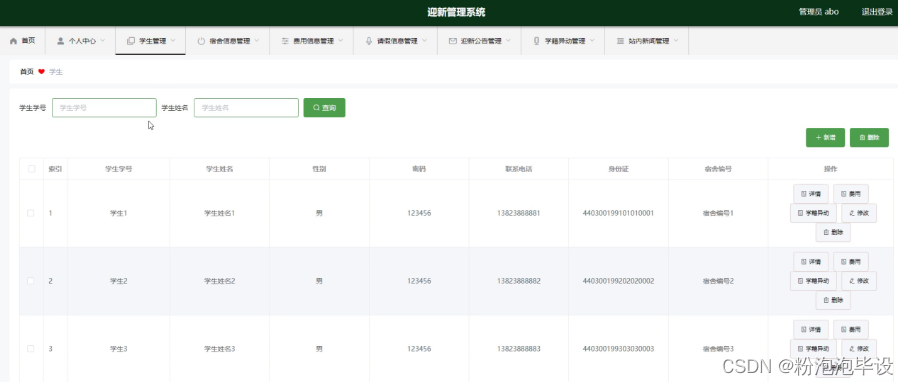The height and width of the screenshot is (385, 909).
Task: Open 费用 for 学生2
Action: (850, 261)
